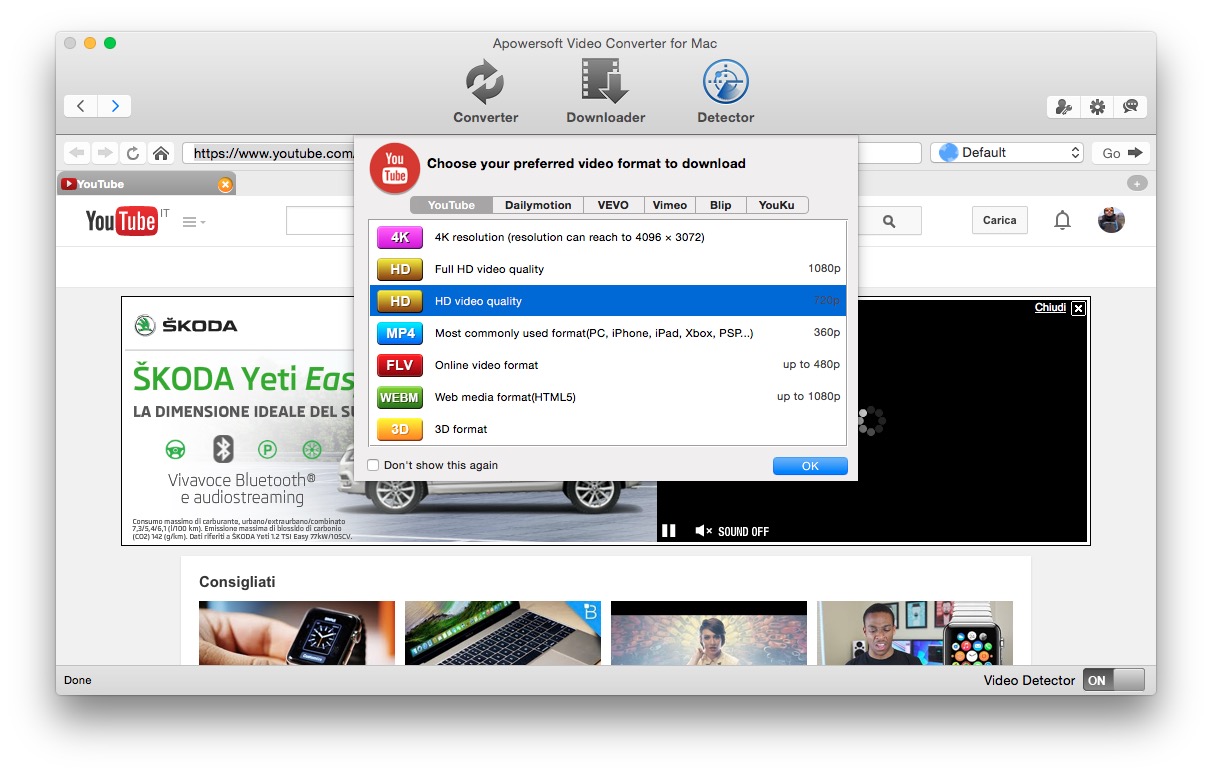The image size is (1212, 775).
Task: Open the feedback chat icon
Action: point(1130,107)
